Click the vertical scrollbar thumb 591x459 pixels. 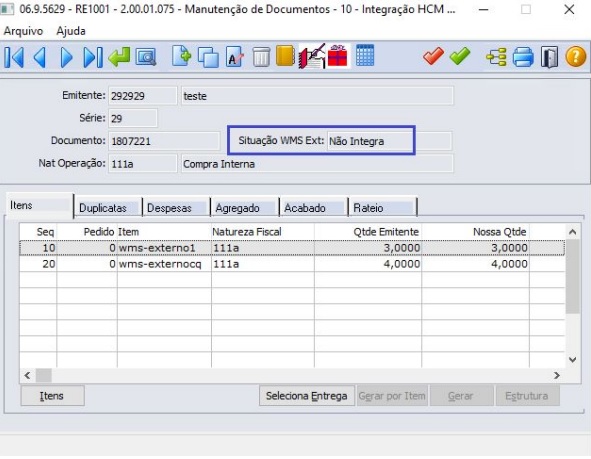tap(572, 277)
